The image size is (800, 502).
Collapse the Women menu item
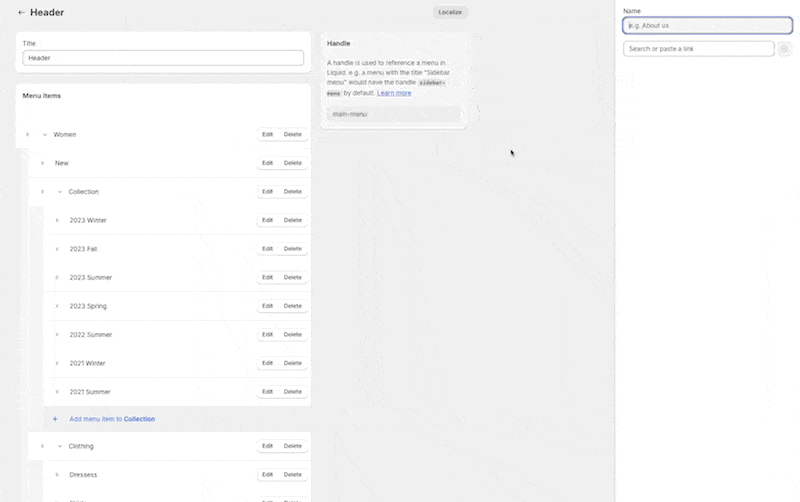pos(44,134)
